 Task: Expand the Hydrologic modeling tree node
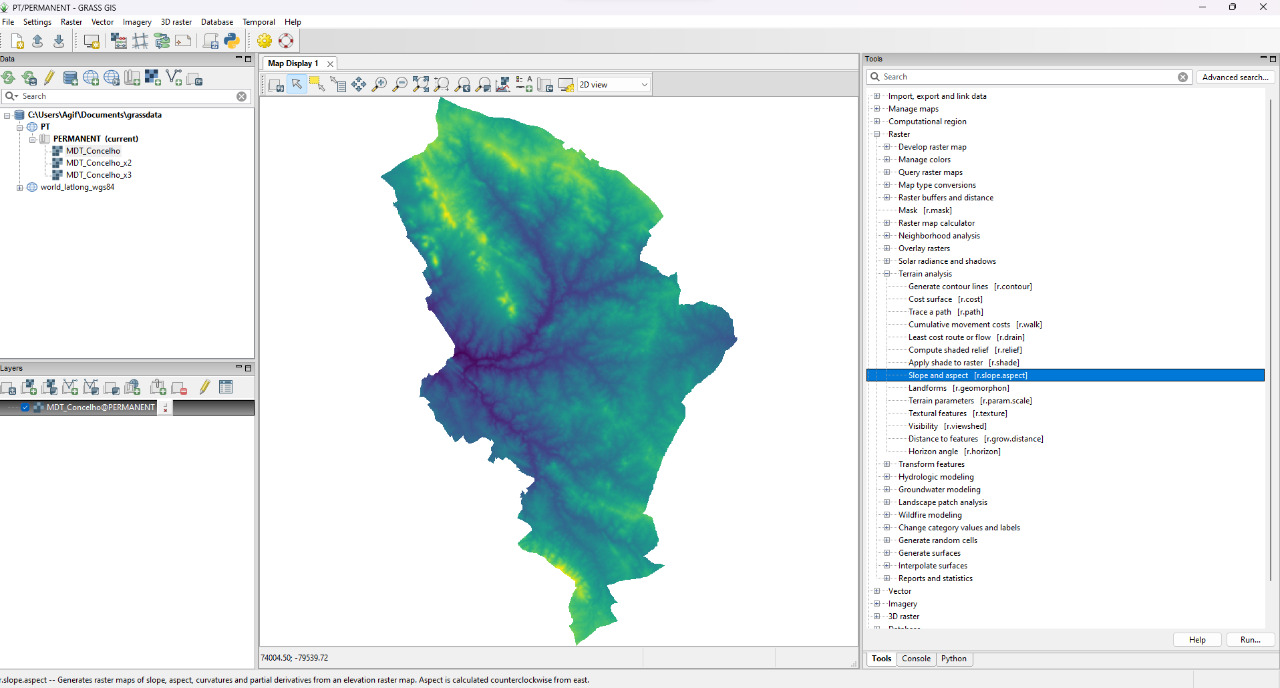point(886,477)
